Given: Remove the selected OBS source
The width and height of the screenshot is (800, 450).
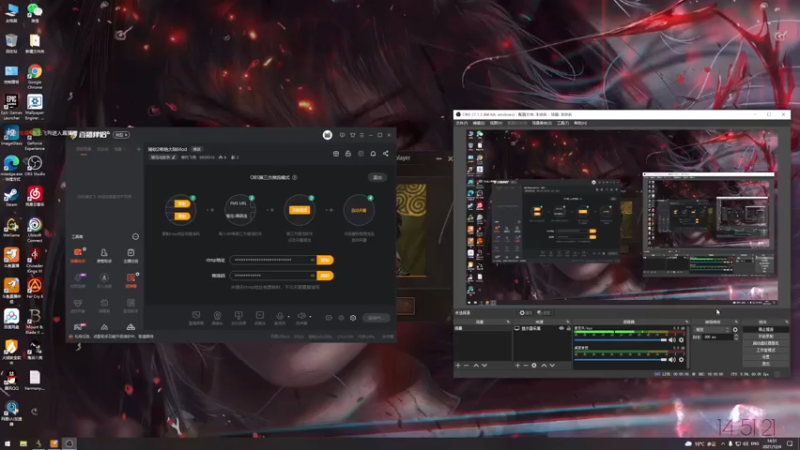Looking at the screenshot, I should 526,365.
